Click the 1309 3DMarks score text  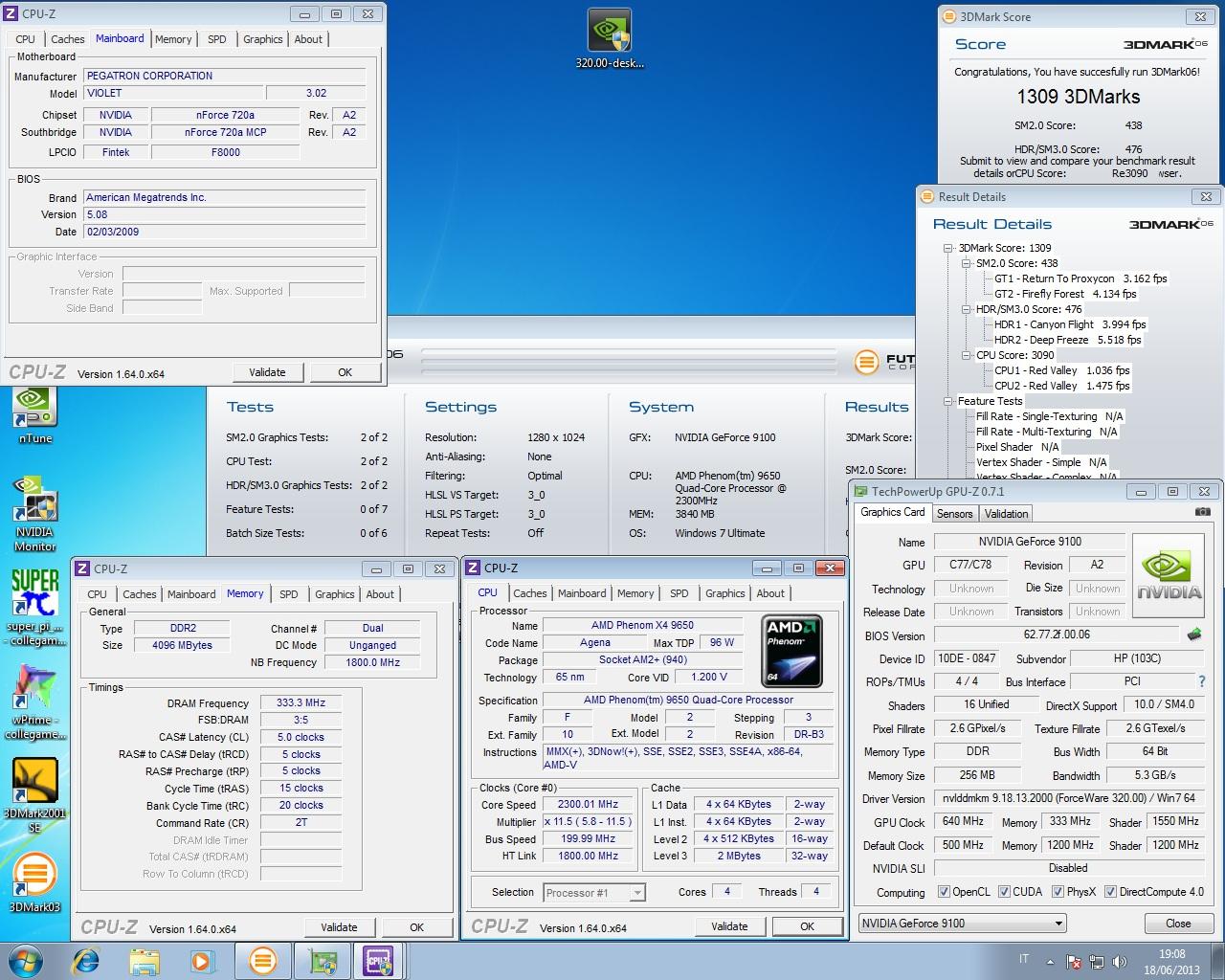(x=1079, y=97)
